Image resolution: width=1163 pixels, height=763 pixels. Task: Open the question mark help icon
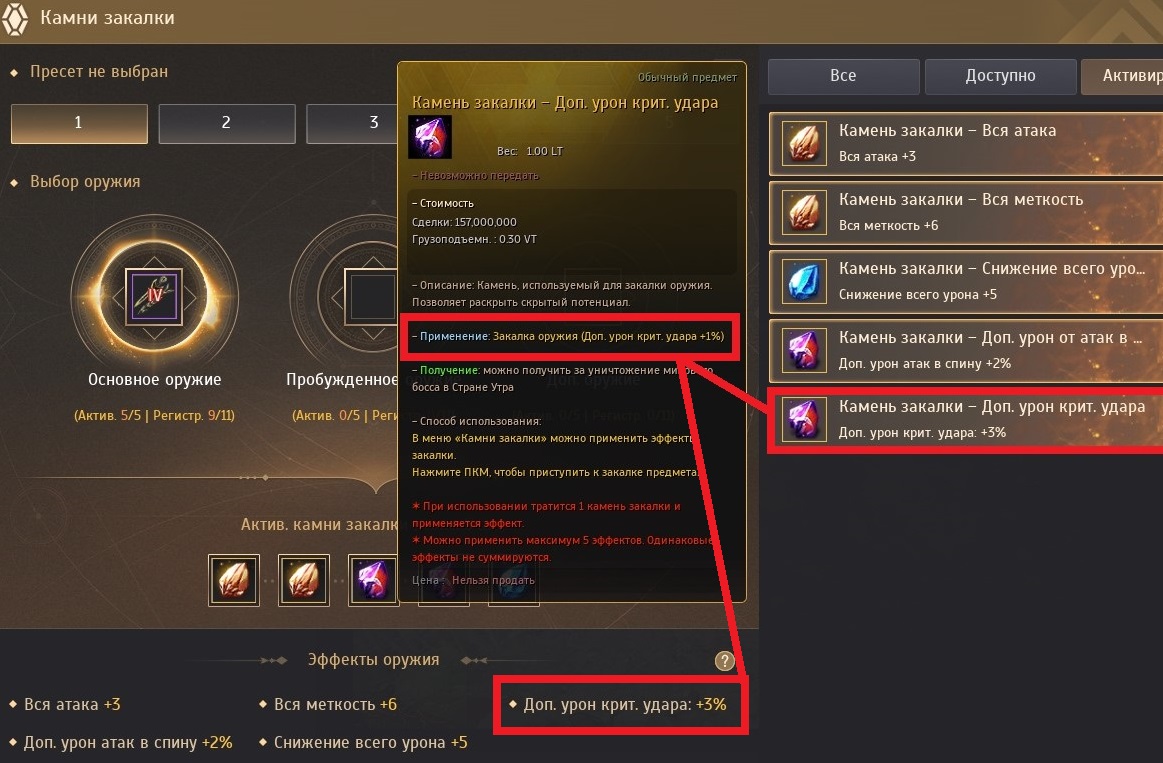click(x=725, y=661)
